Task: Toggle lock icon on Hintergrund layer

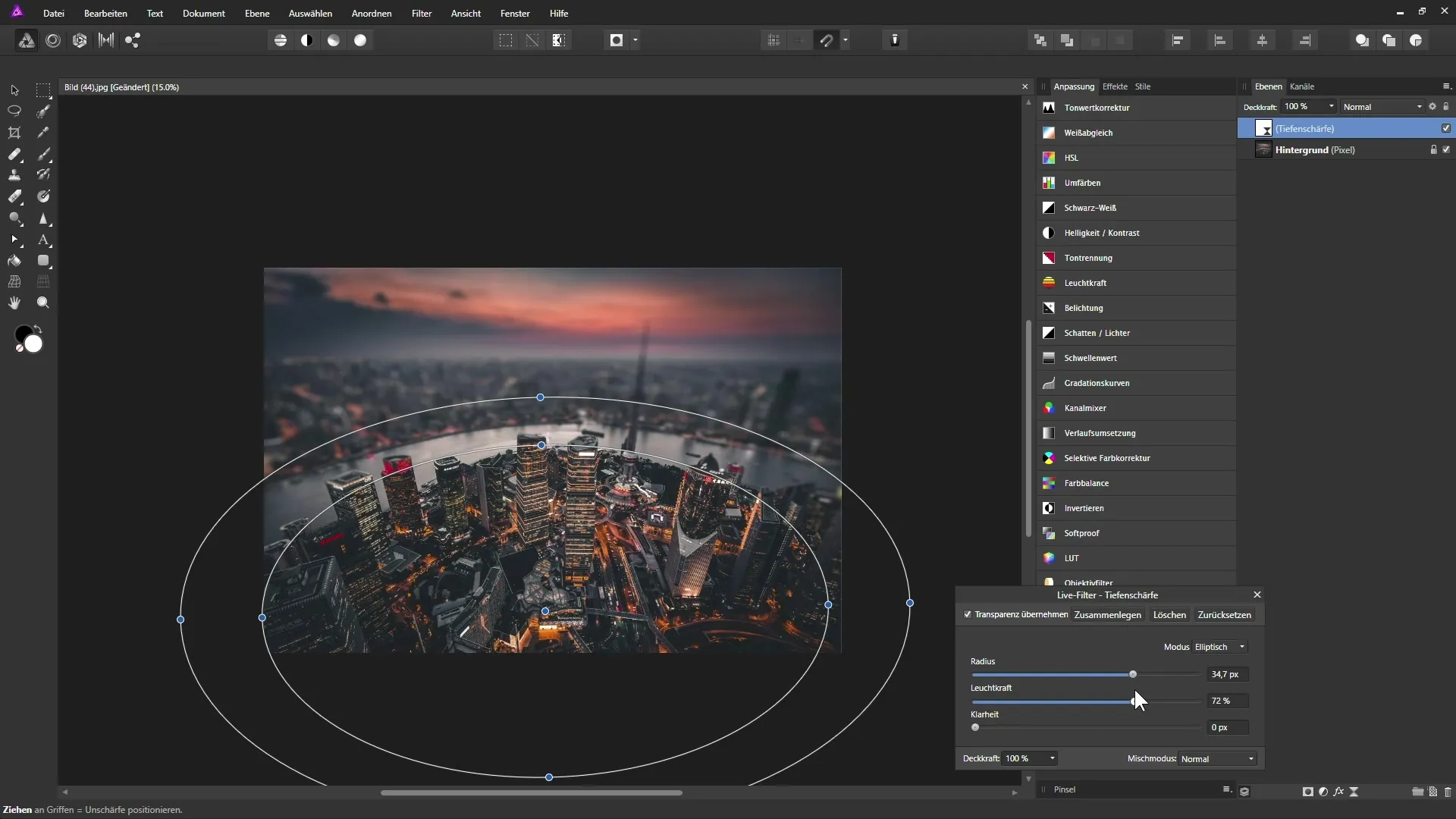Action: (1433, 149)
